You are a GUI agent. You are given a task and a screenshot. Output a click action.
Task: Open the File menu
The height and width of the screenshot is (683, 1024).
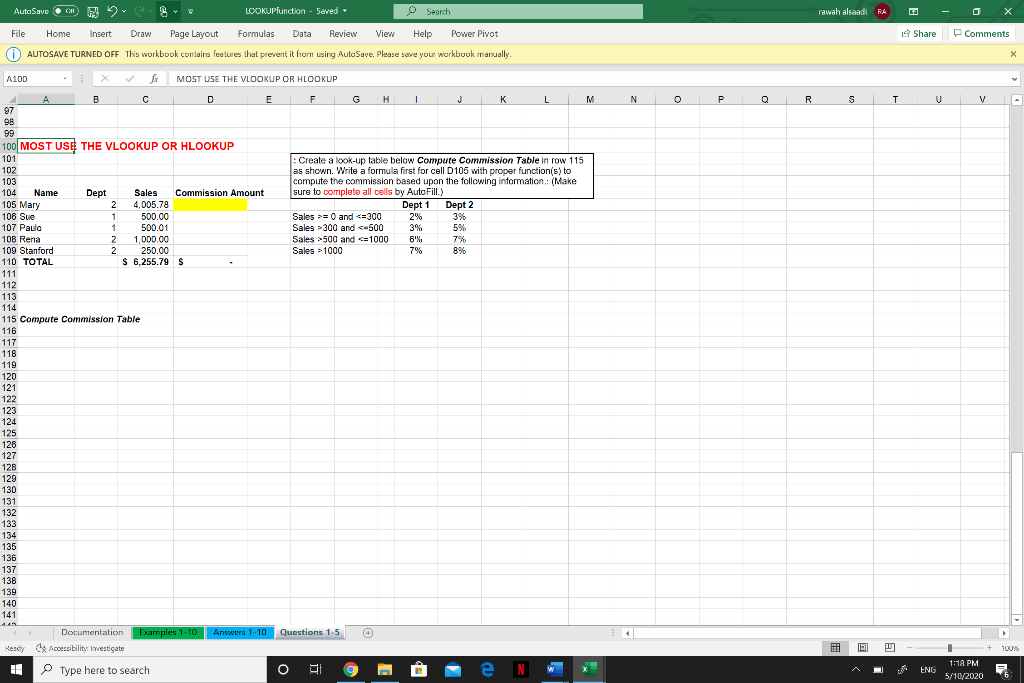[x=18, y=33]
